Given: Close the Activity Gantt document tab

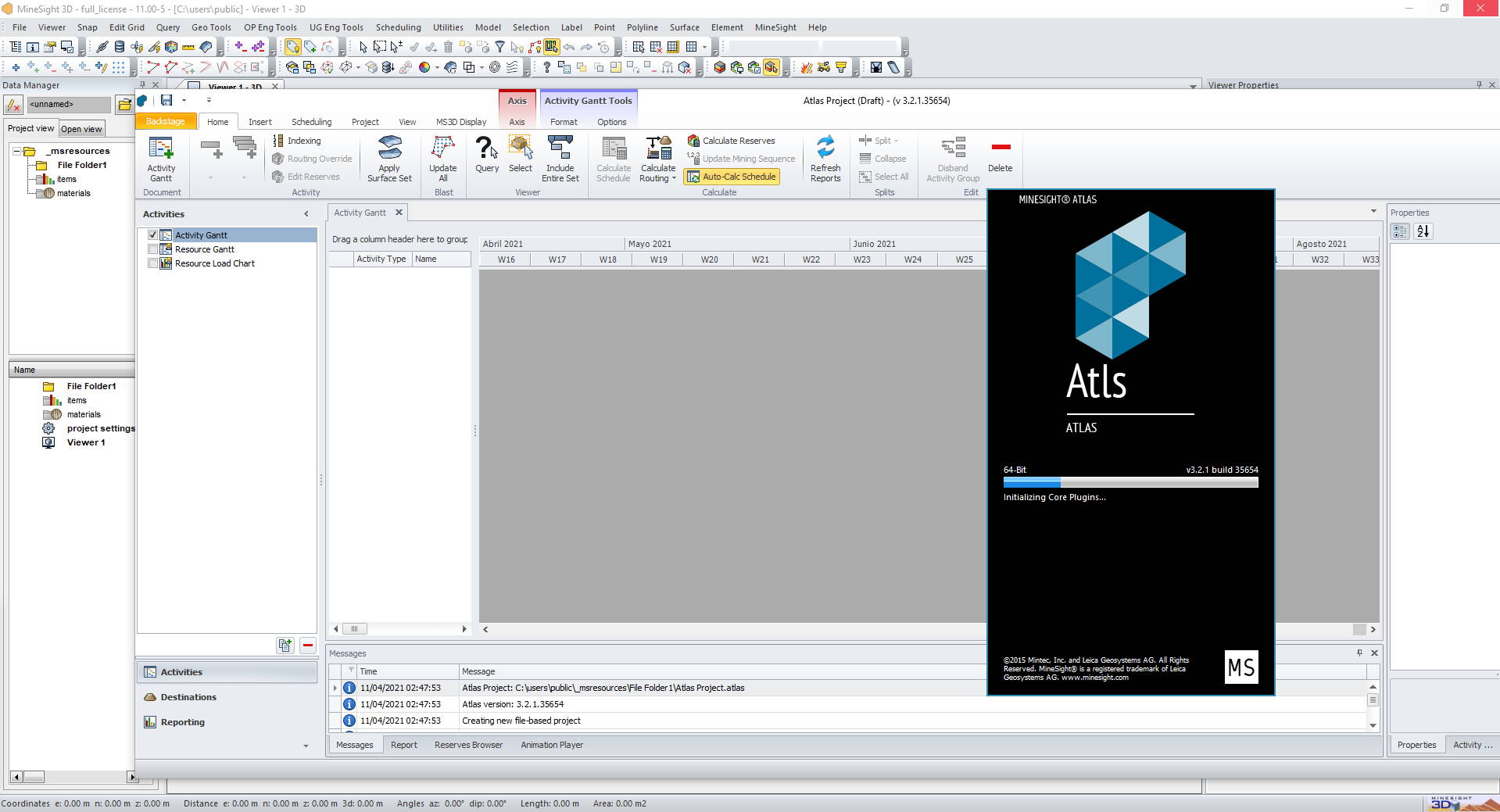Looking at the screenshot, I should click(x=399, y=212).
